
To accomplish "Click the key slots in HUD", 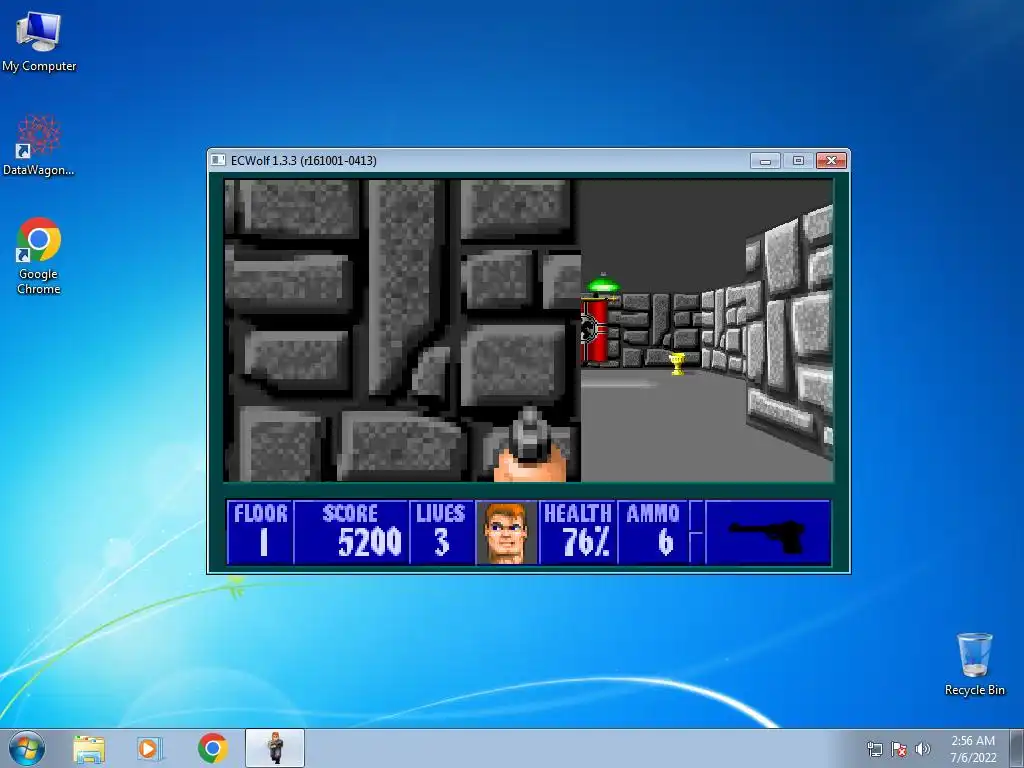I will (x=696, y=532).
